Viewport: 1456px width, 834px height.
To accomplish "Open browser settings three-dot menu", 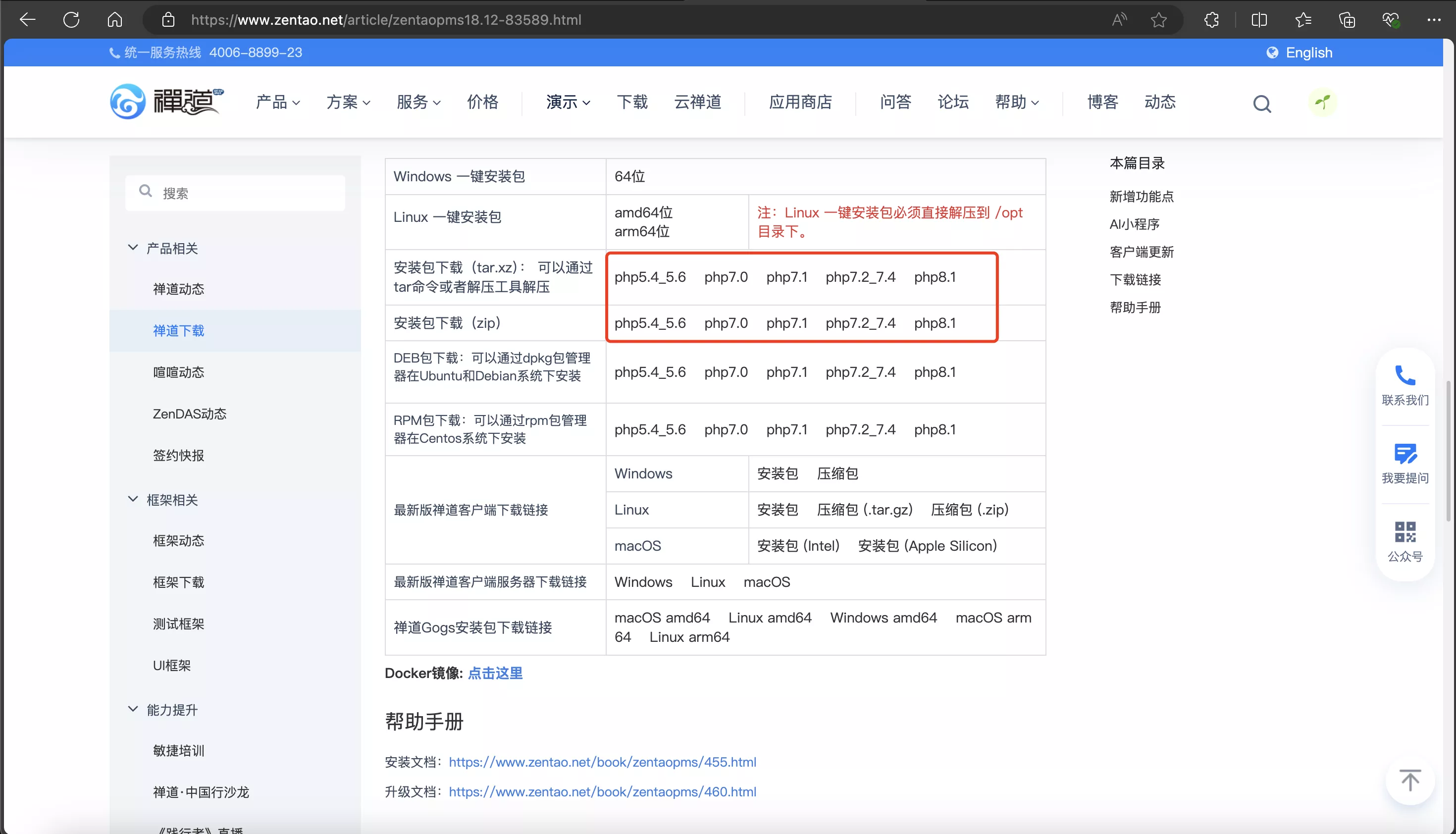I will click(x=1434, y=20).
